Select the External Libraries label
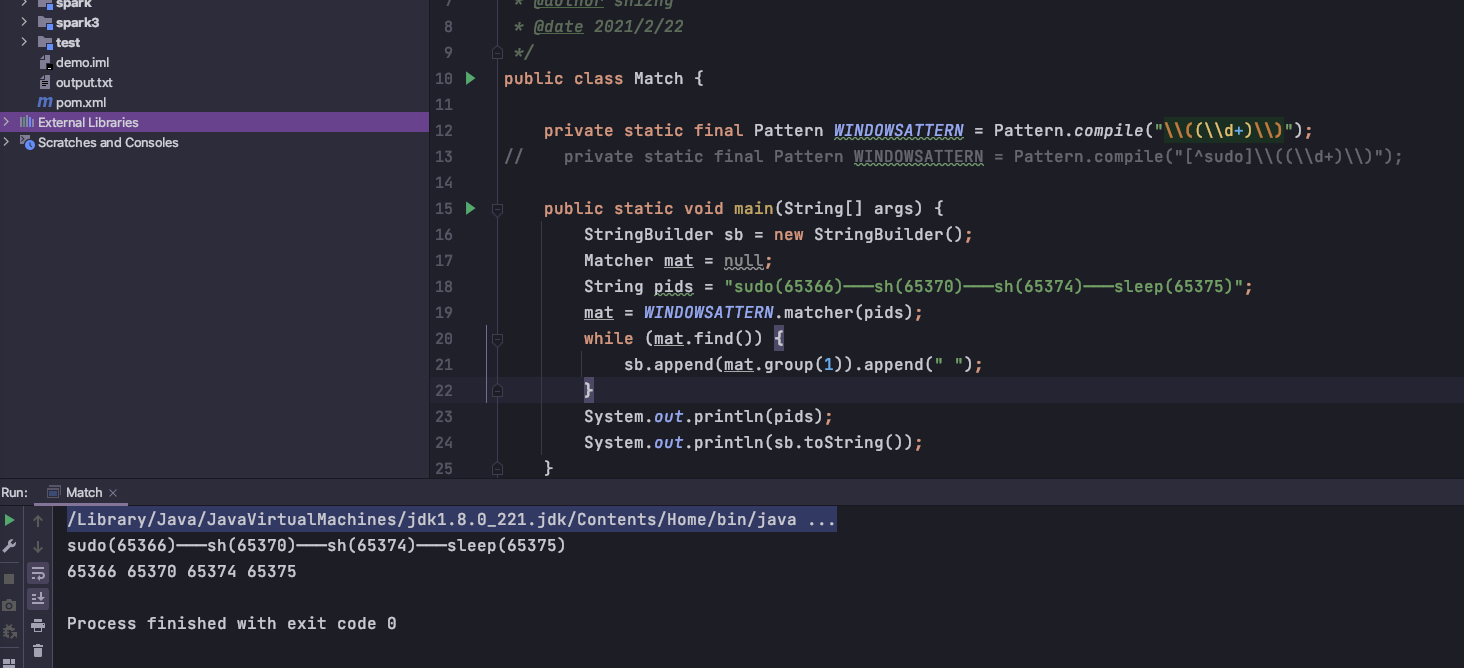Screen dimensions: 1464x668 click(88, 122)
